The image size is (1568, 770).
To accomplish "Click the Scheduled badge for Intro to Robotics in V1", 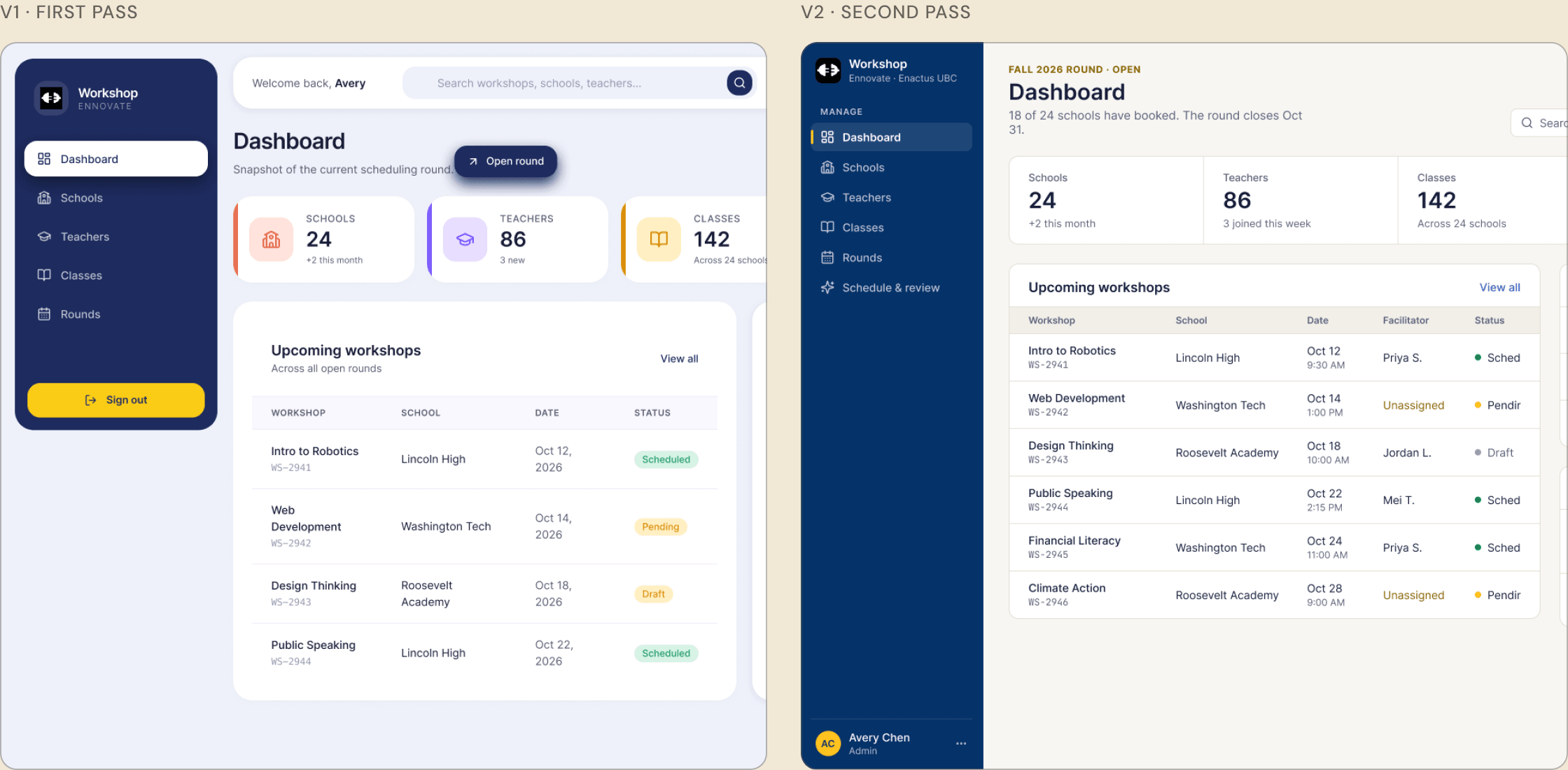I will (666, 459).
